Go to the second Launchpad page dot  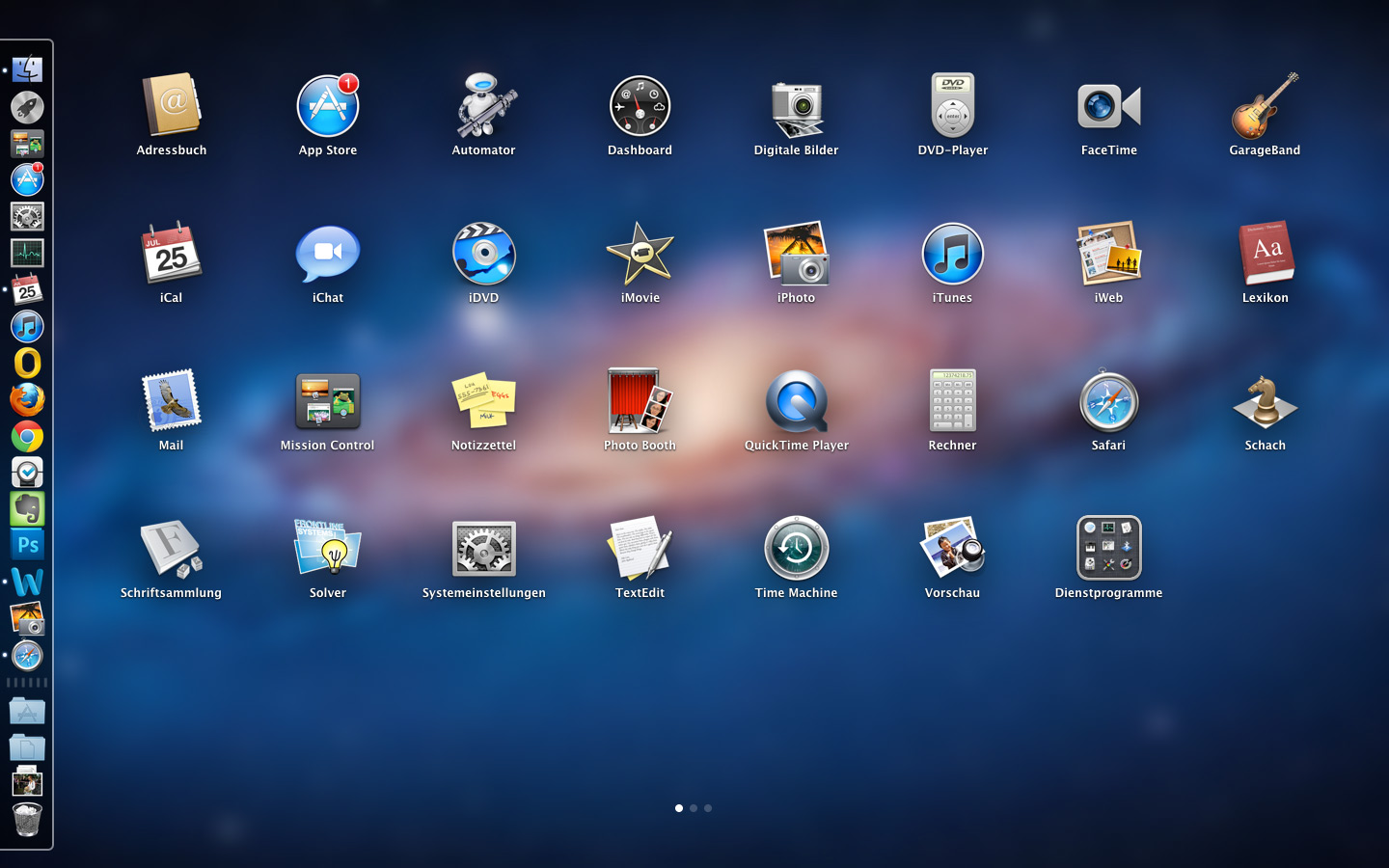(694, 808)
